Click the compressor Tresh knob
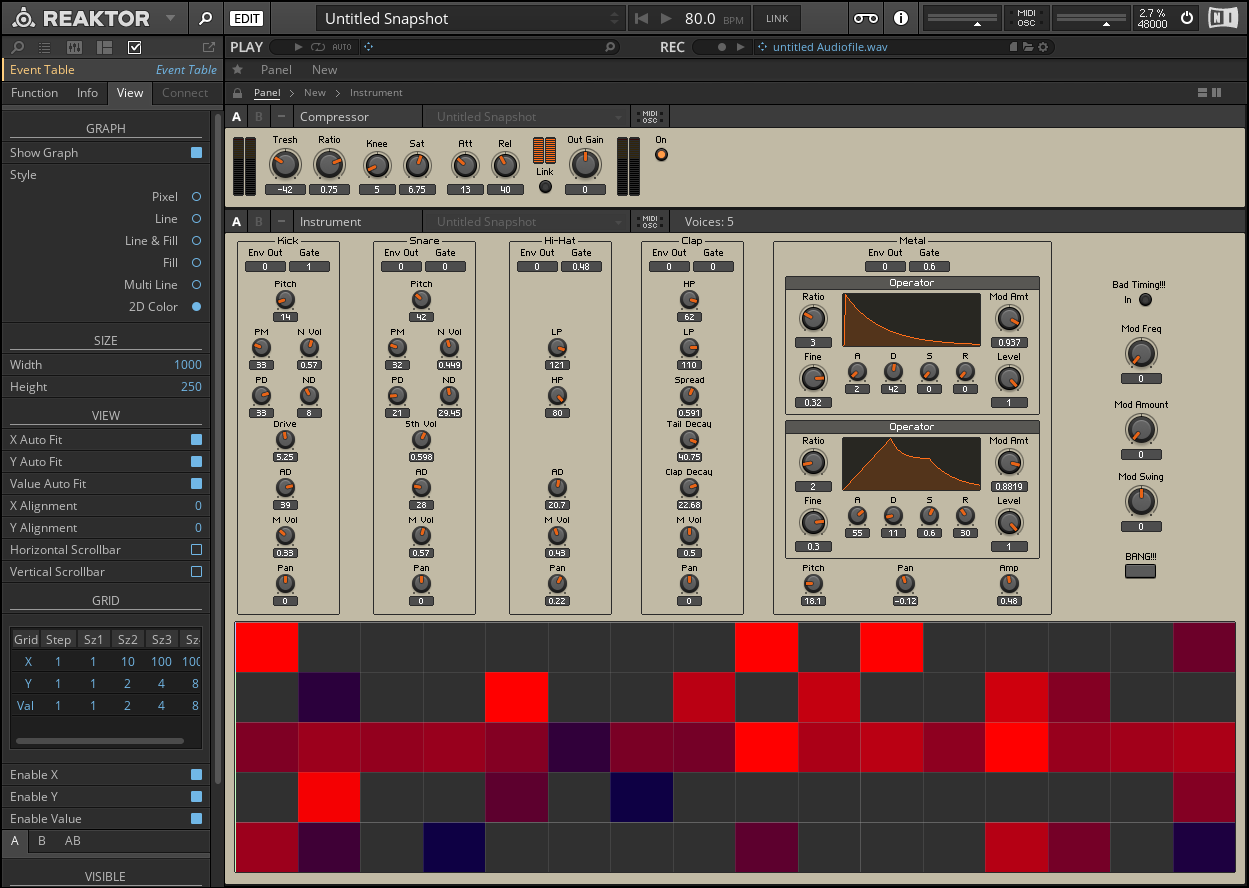1249x888 pixels. tap(285, 163)
